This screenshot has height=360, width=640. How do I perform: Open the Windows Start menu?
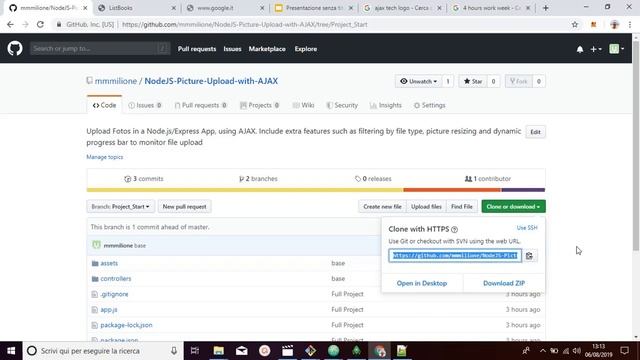pos(11,351)
